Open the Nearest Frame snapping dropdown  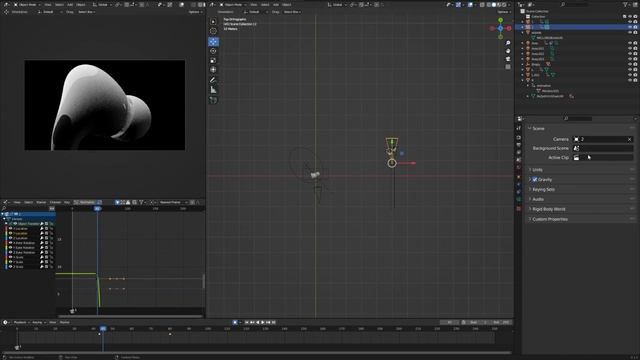(x=172, y=202)
